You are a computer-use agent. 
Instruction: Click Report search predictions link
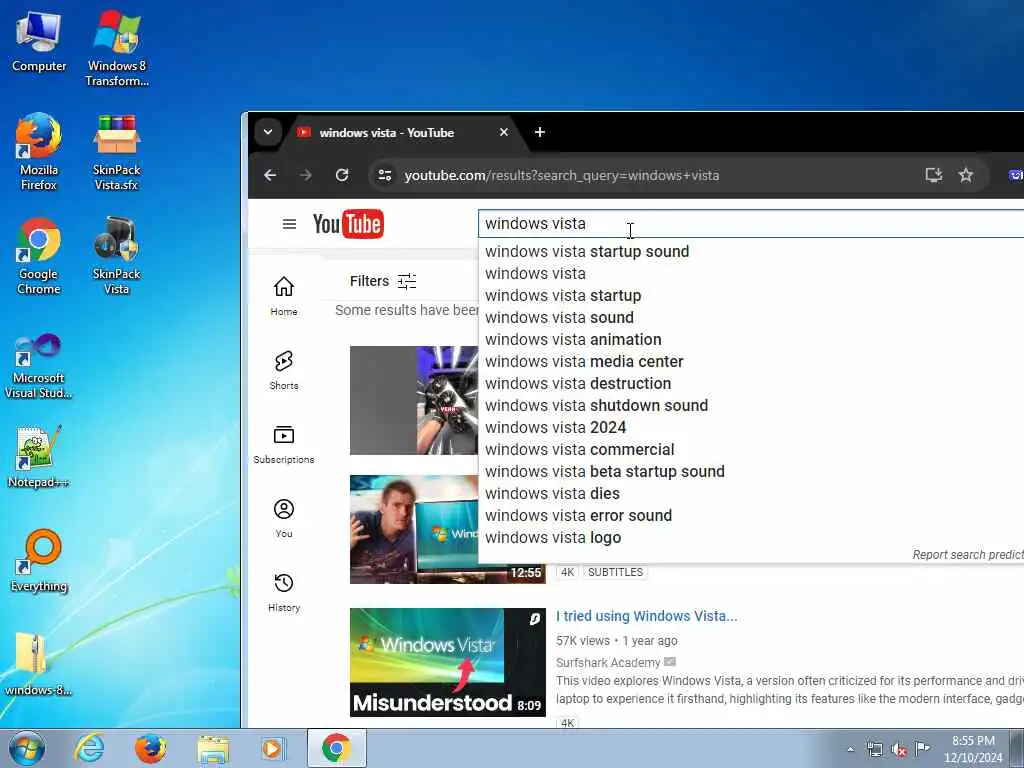point(968,554)
